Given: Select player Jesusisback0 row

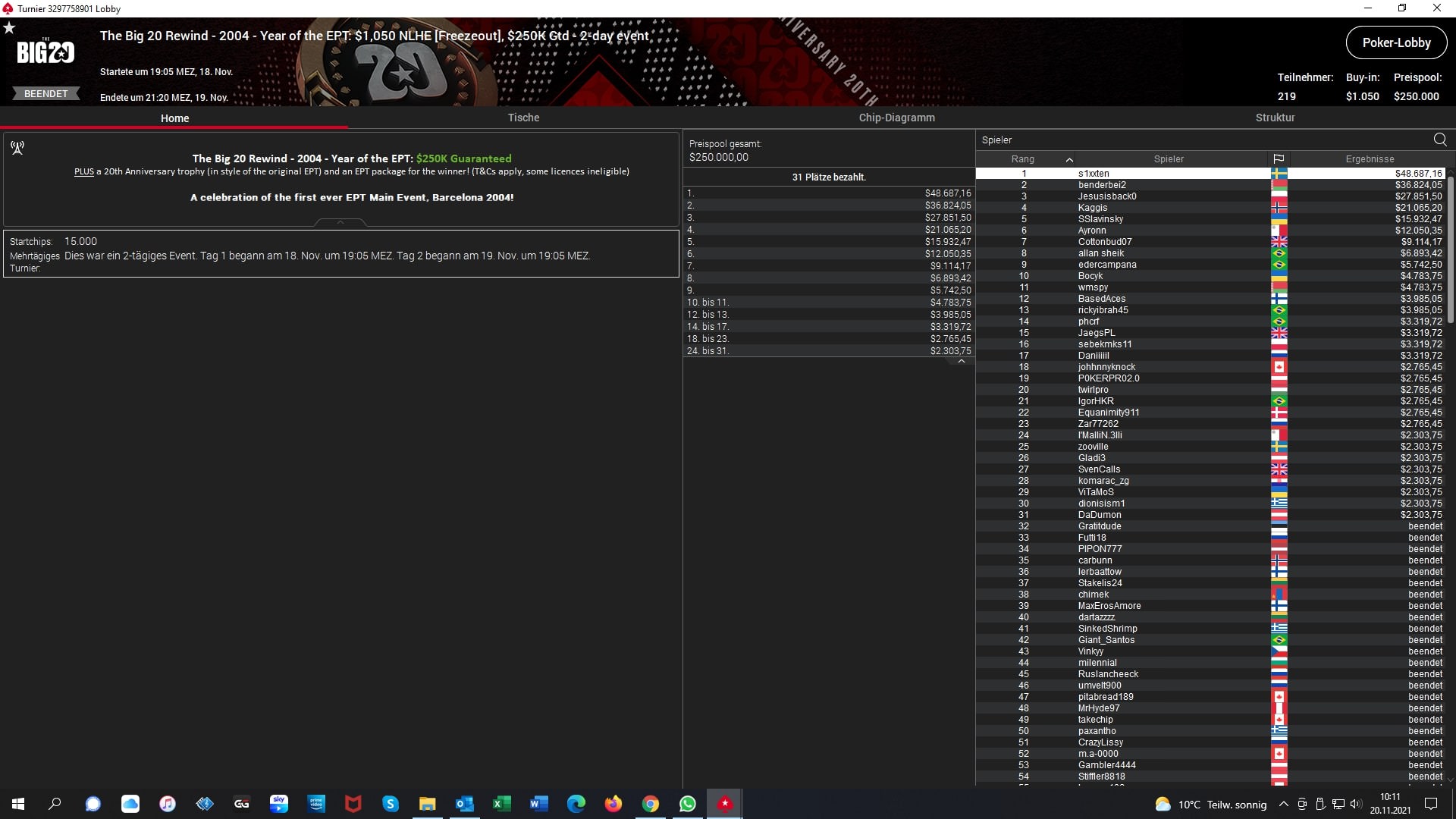Looking at the screenshot, I should tap(1210, 196).
